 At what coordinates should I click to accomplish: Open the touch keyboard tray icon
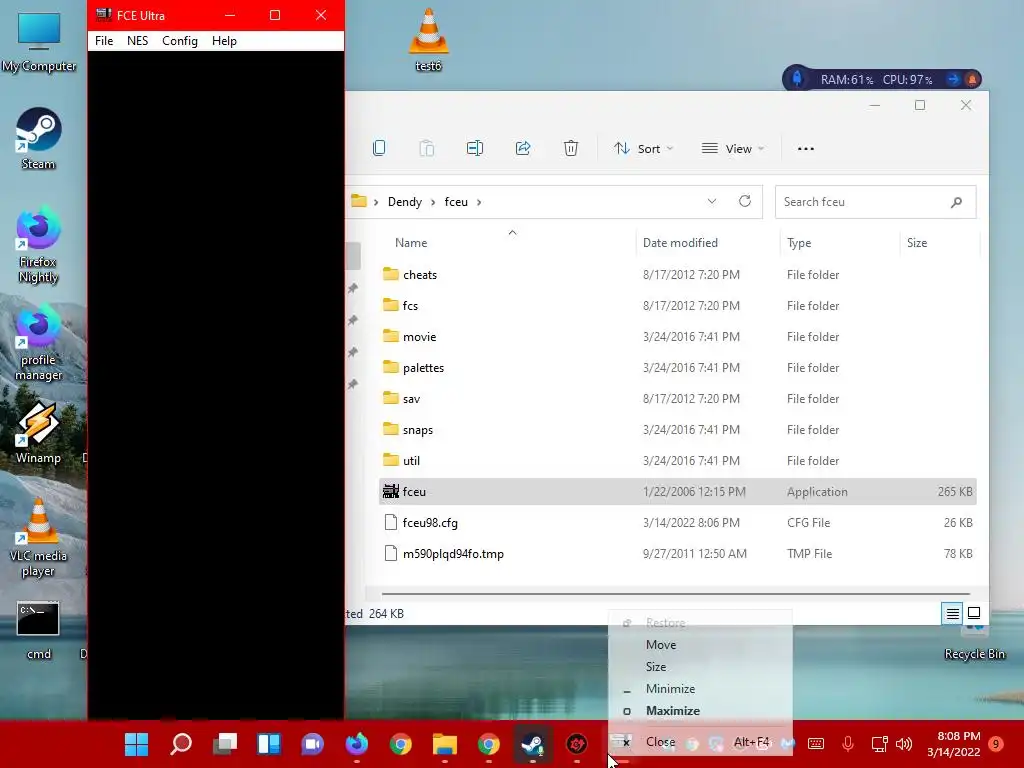click(x=816, y=743)
